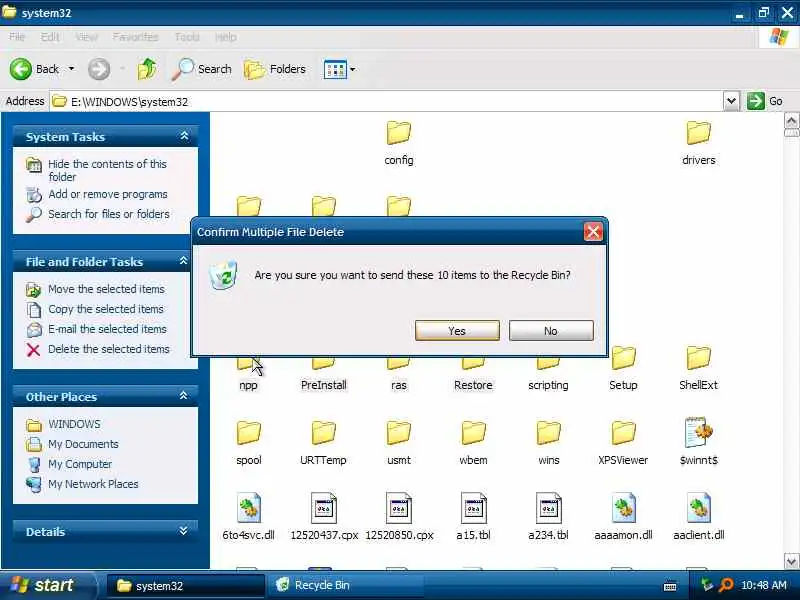Confirm deletion with the Yes button
Viewport: 800px width, 600px height.
click(x=457, y=331)
